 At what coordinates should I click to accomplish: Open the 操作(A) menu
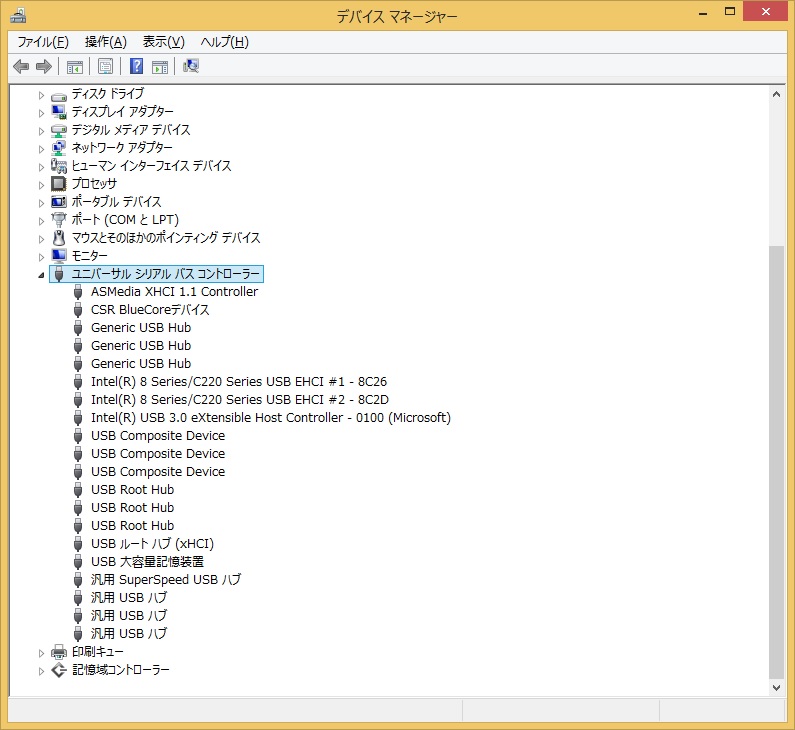pyautogui.click(x=105, y=42)
